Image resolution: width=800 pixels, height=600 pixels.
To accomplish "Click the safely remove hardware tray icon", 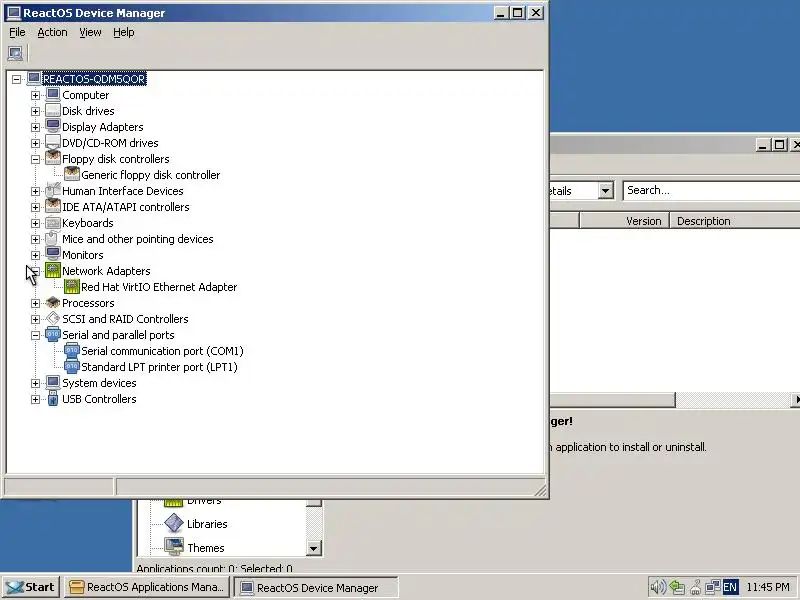I will [677, 587].
